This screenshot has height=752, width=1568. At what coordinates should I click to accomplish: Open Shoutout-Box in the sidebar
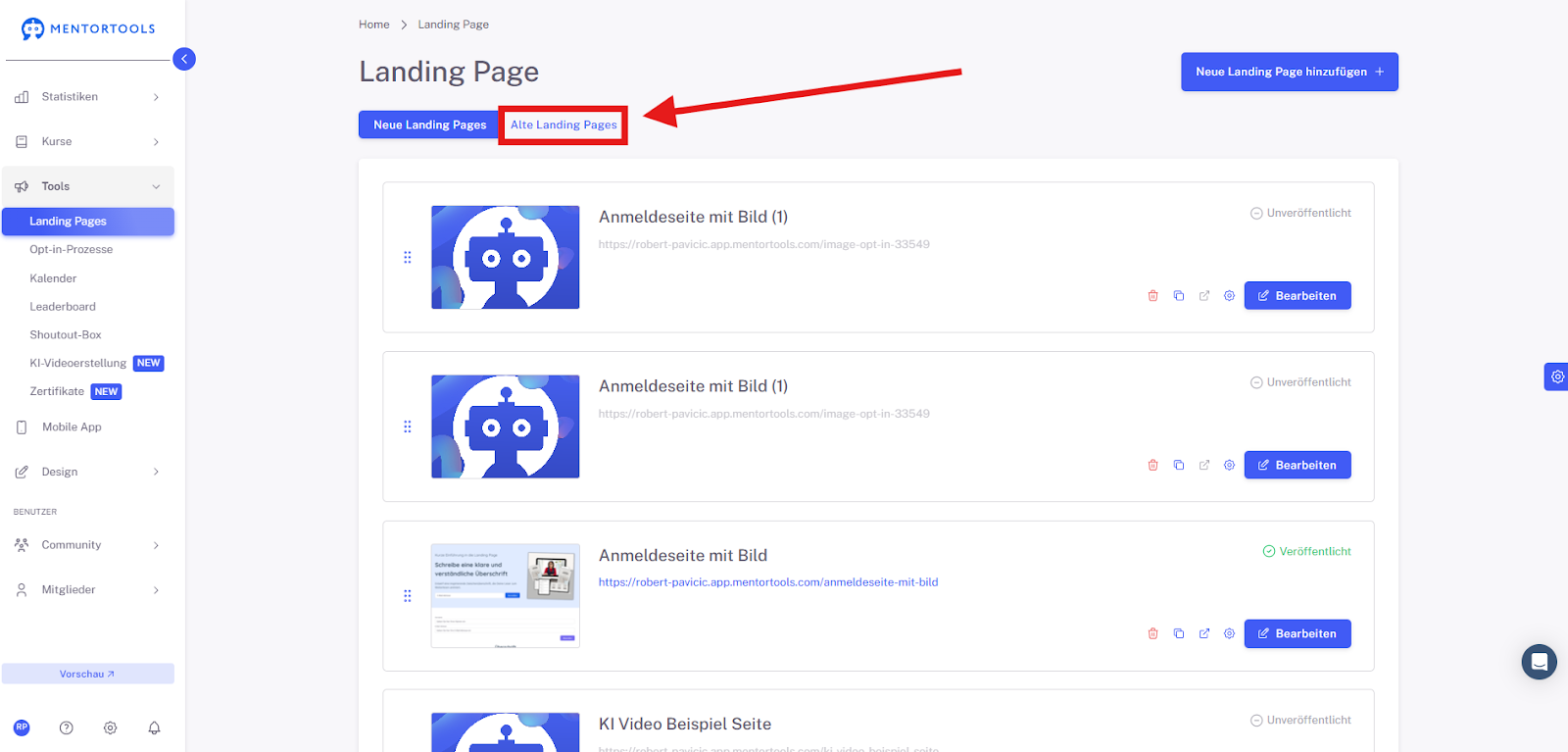[x=66, y=335]
